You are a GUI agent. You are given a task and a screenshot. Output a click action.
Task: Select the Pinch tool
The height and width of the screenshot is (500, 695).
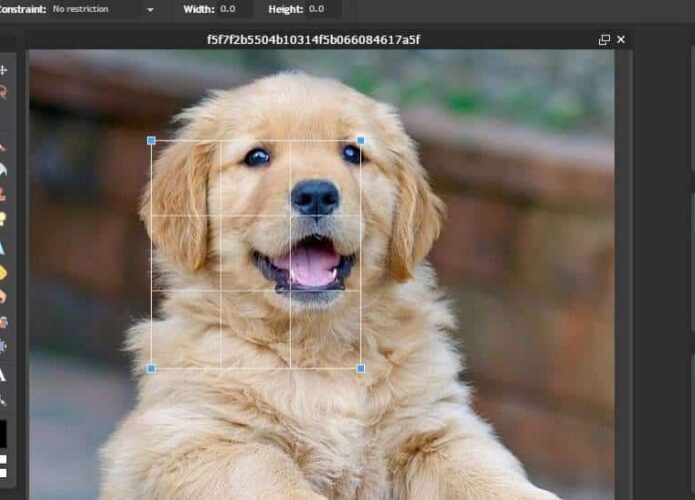point(3,346)
